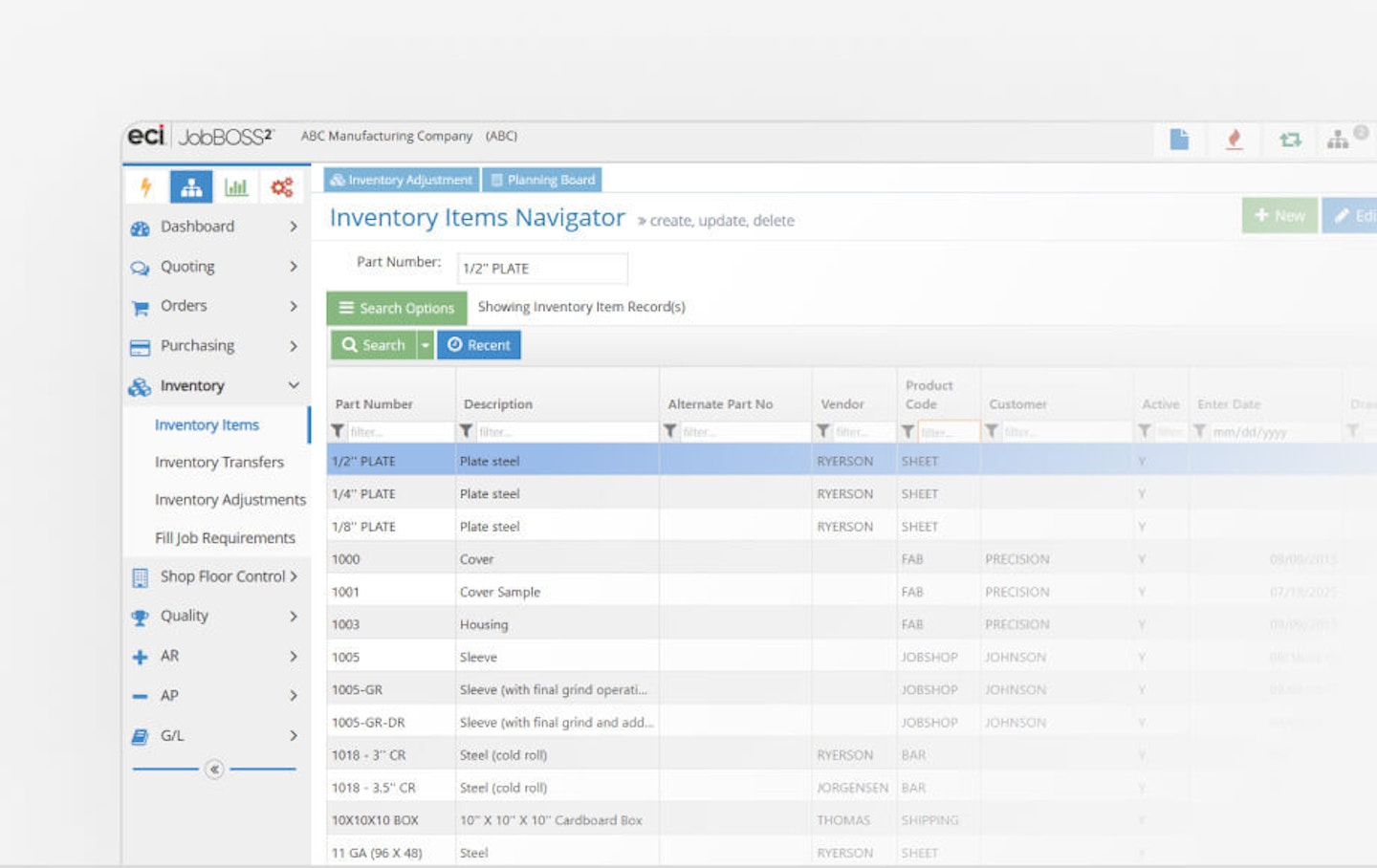The width and height of the screenshot is (1377, 868).
Task: Click the Search Options button
Action: (x=397, y=308)
